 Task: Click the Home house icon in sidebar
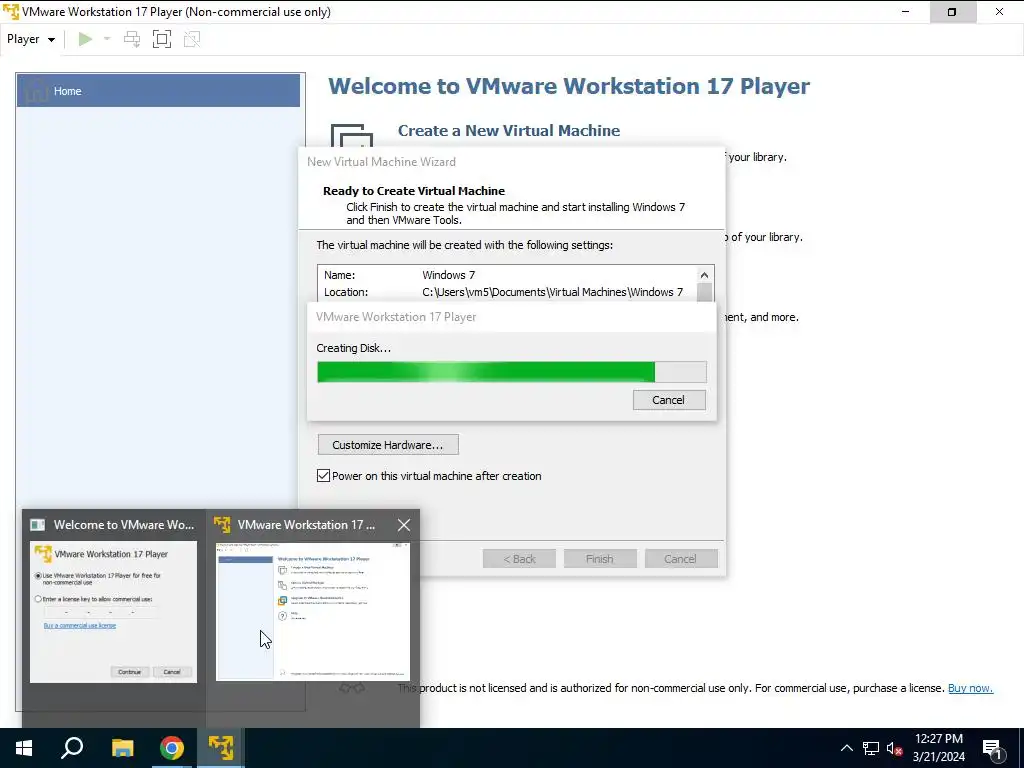(36, 90)
